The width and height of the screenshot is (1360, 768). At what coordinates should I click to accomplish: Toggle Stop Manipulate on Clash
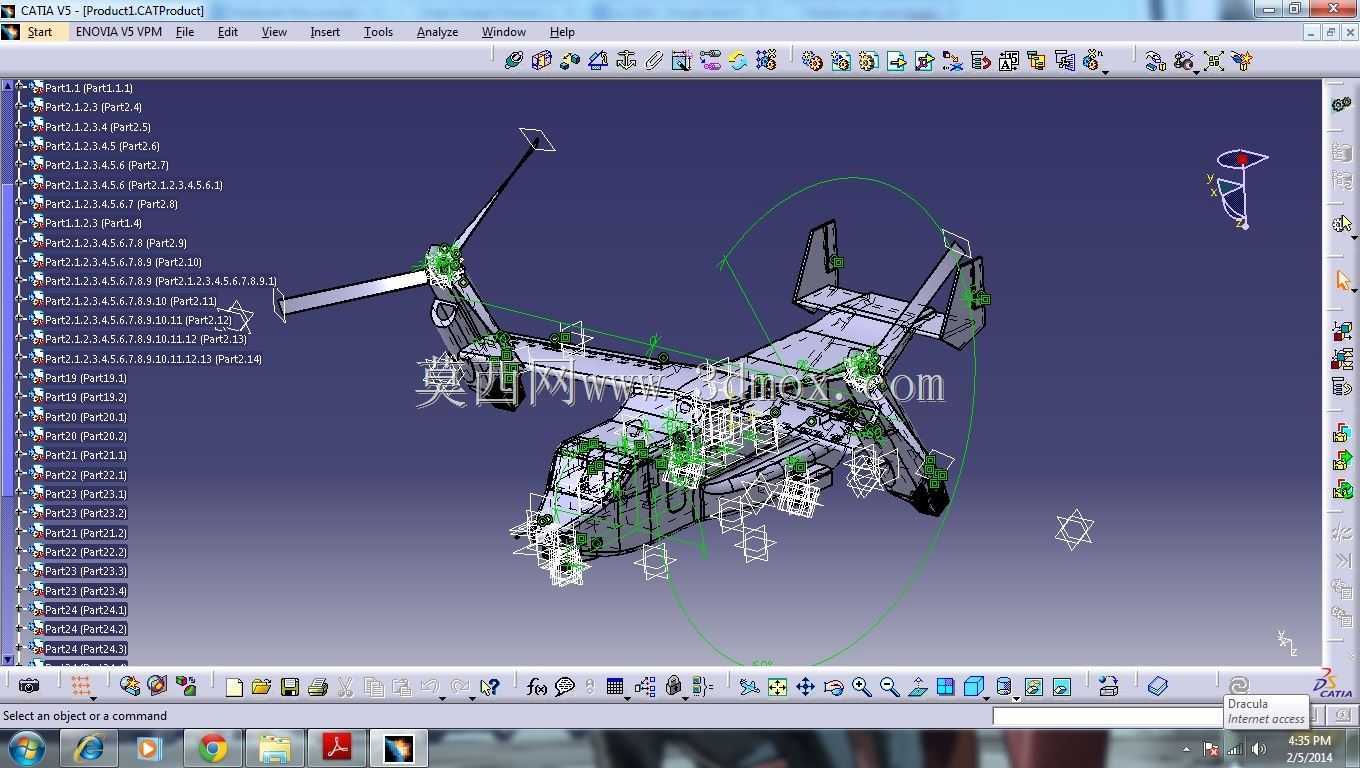click(1242, 61)
